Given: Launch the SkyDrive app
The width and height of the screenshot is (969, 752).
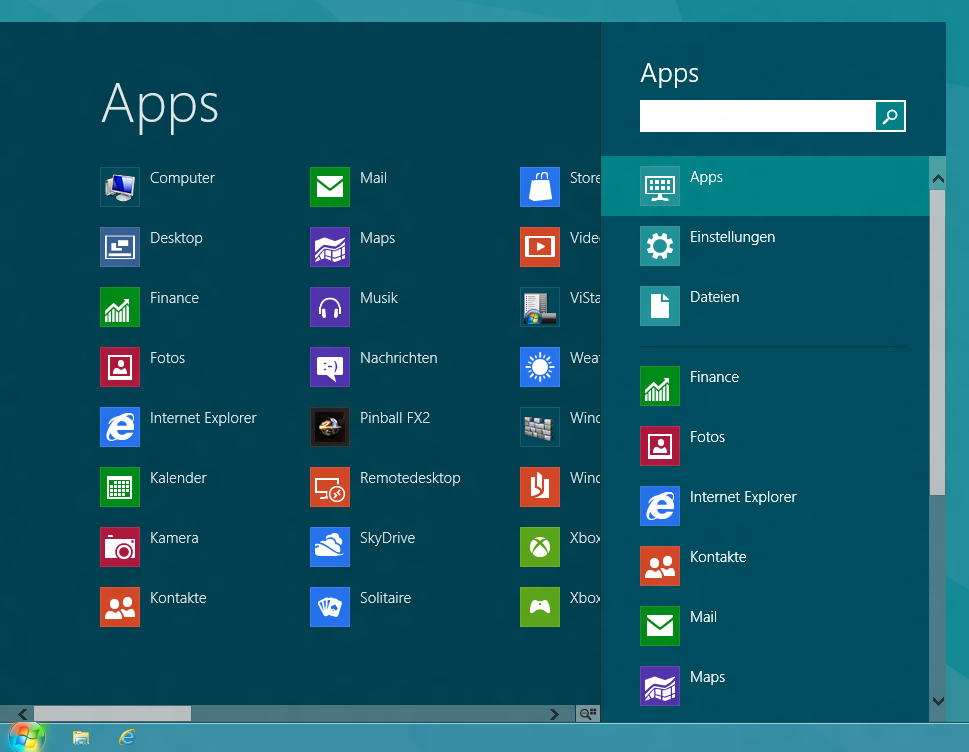Looking at the screenshot, I should pos(363,546).
